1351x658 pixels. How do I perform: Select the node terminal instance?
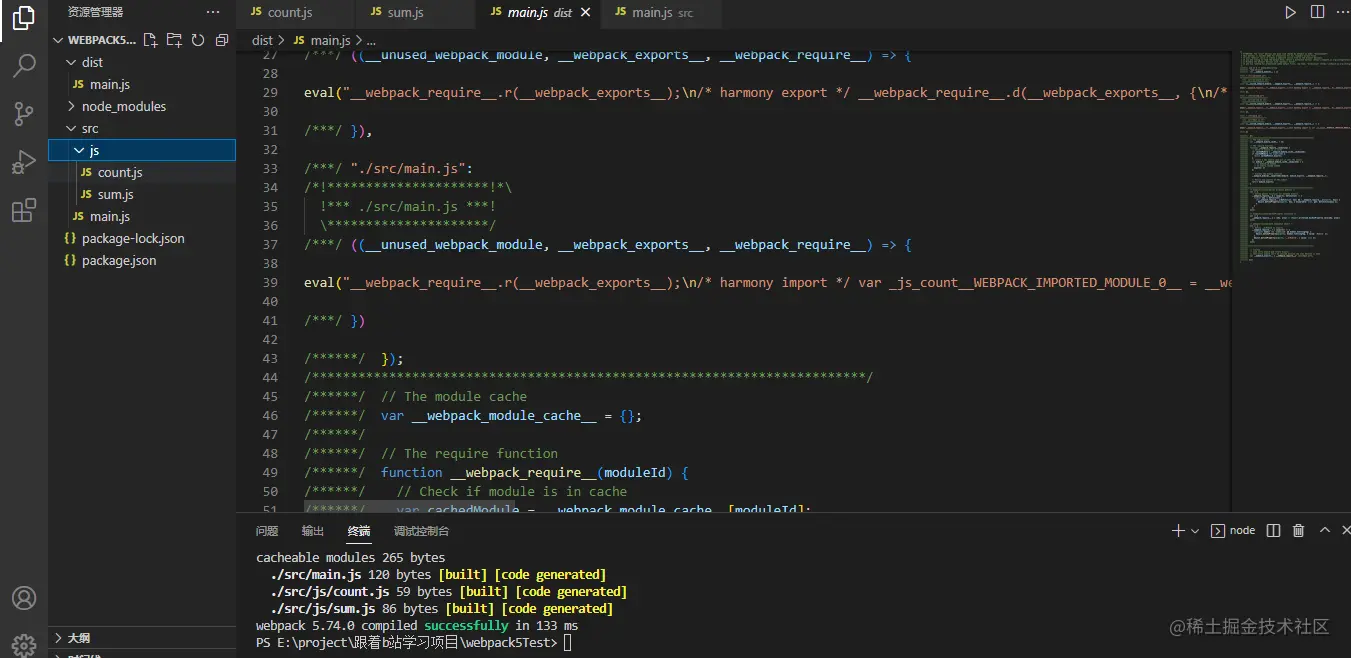click(1233, 531)
